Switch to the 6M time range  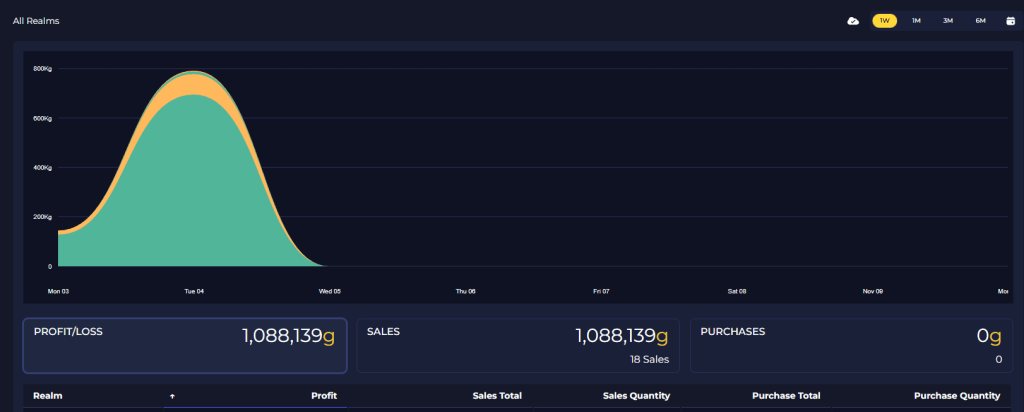(980, 21)
